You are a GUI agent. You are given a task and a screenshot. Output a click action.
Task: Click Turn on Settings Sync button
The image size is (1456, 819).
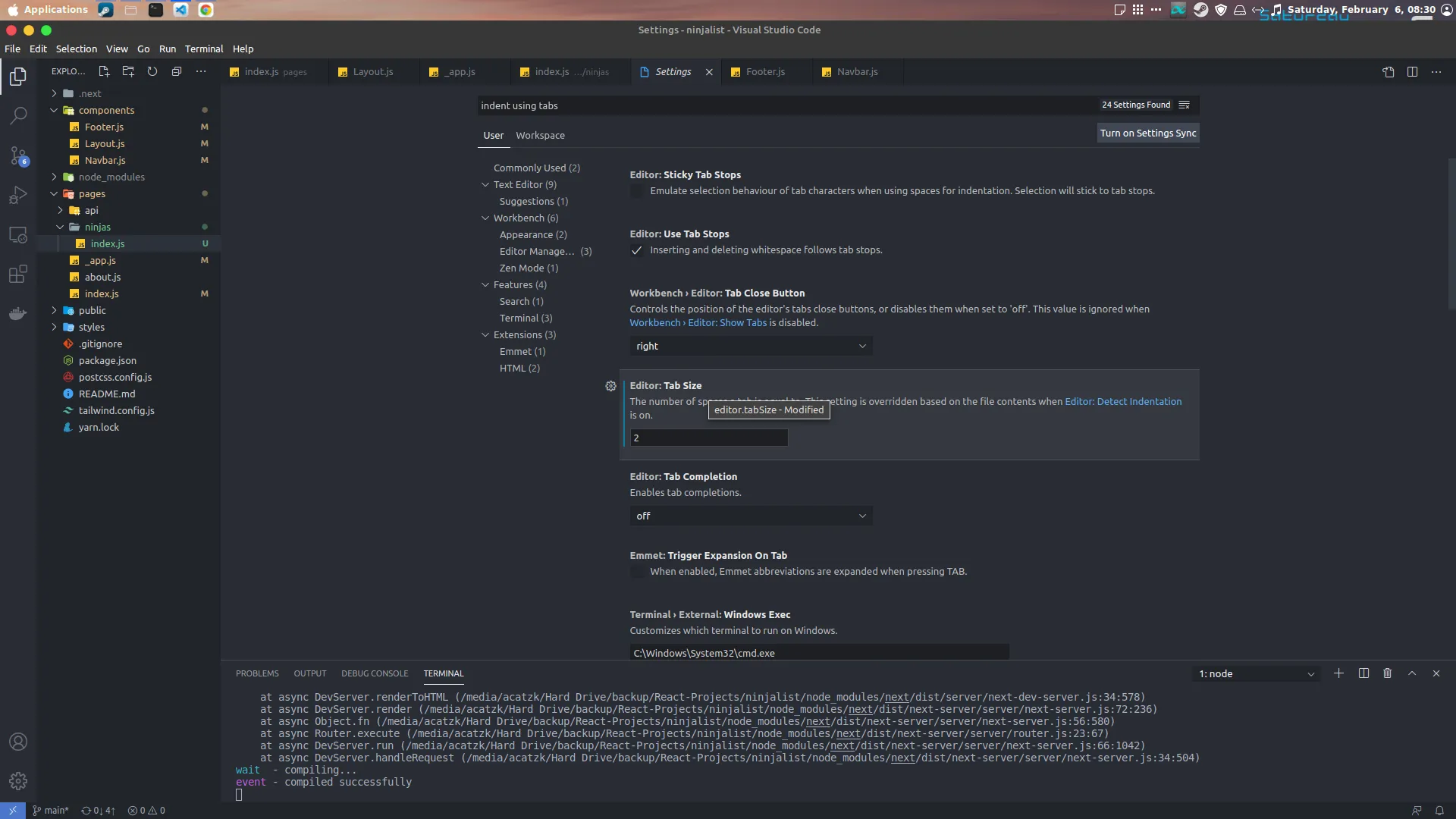click(1148, 133)
